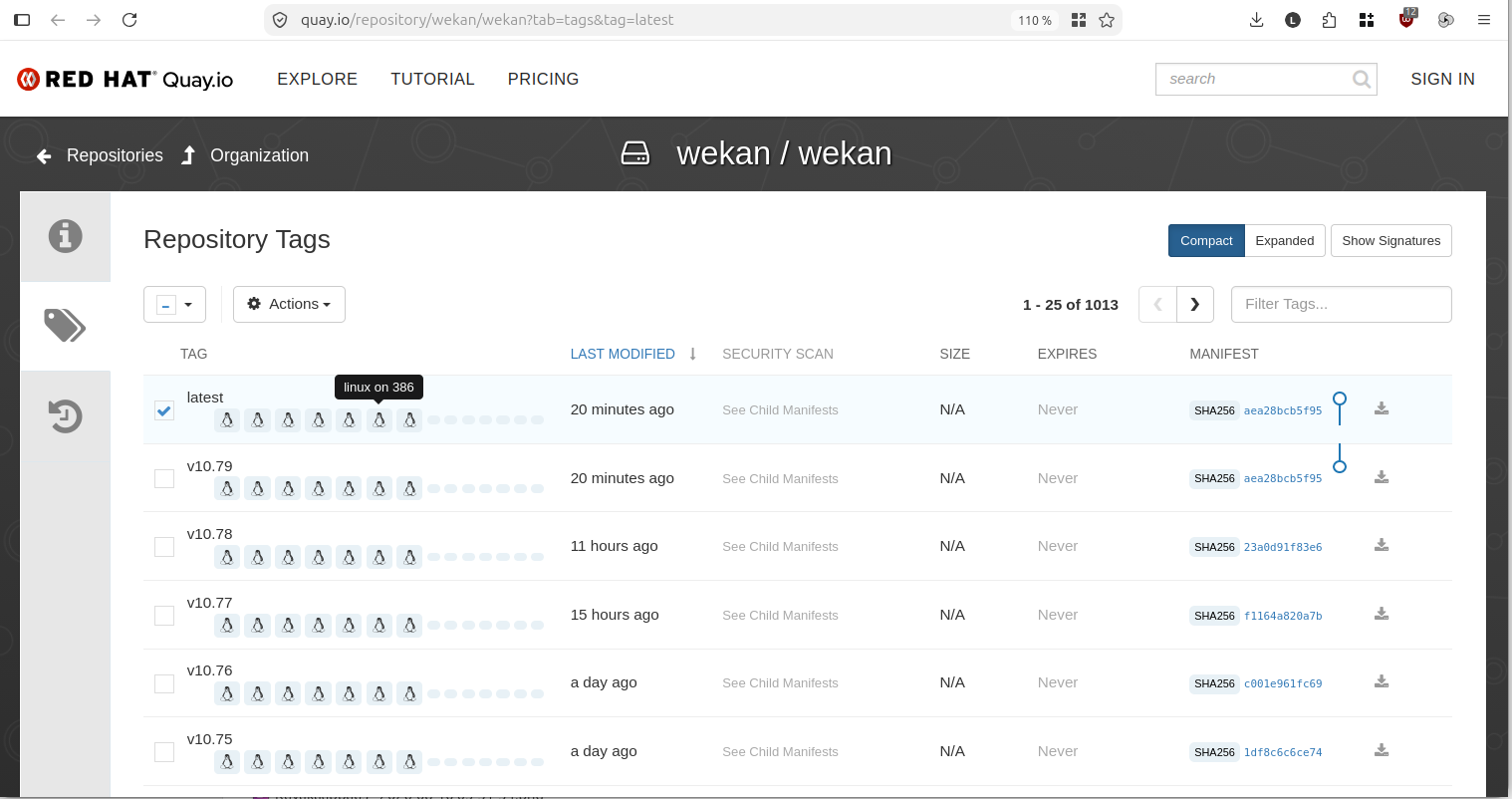Click the Red Hat Quay.io logo
The image size is (1512, 799).
click(126, 80)
